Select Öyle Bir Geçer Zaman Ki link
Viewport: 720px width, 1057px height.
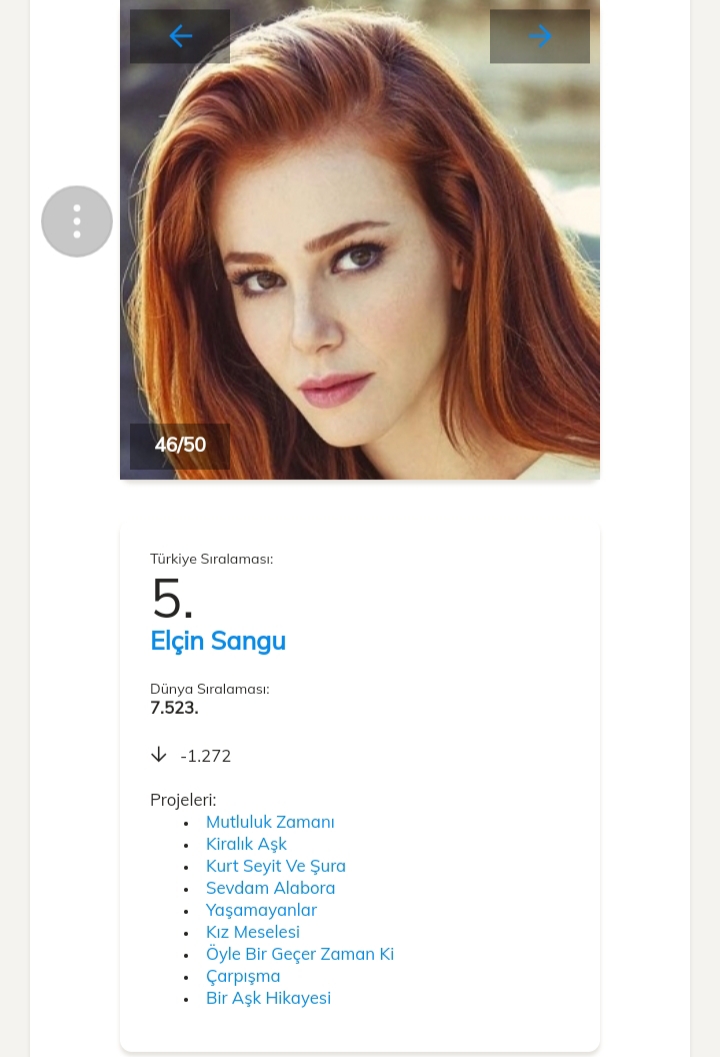300,954
